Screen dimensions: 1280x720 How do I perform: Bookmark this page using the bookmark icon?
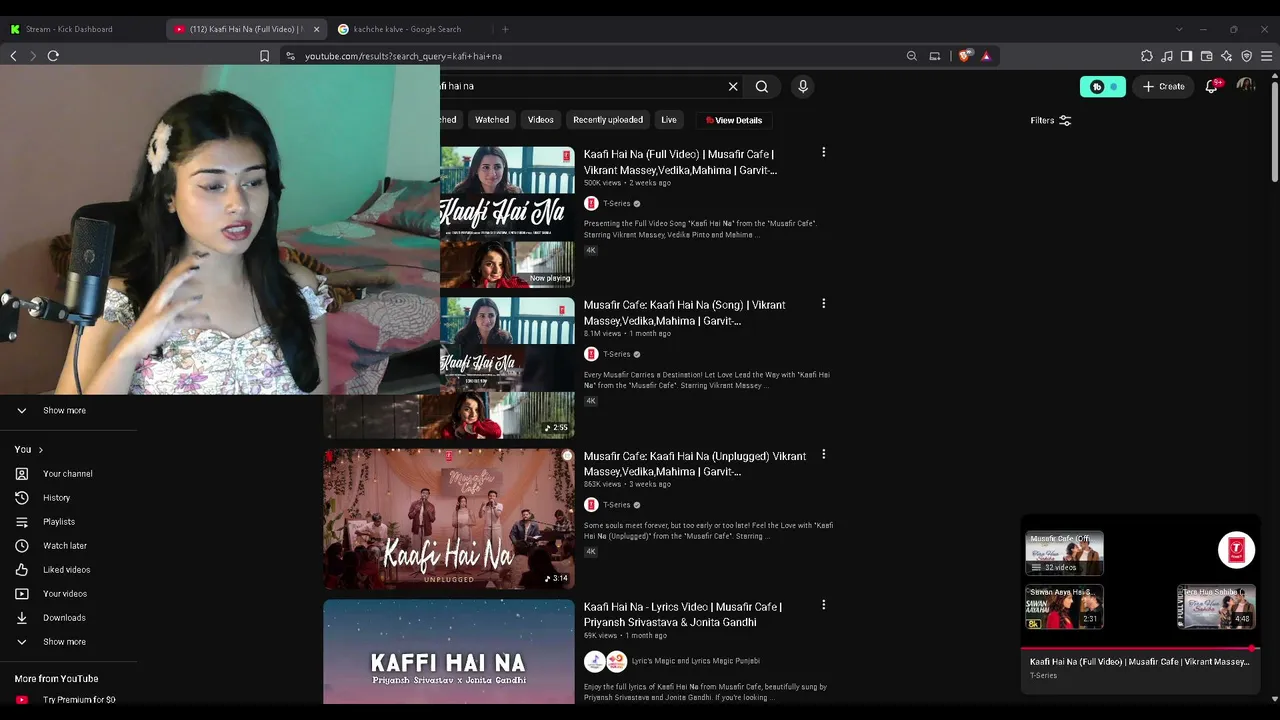[x=264, y=56]
